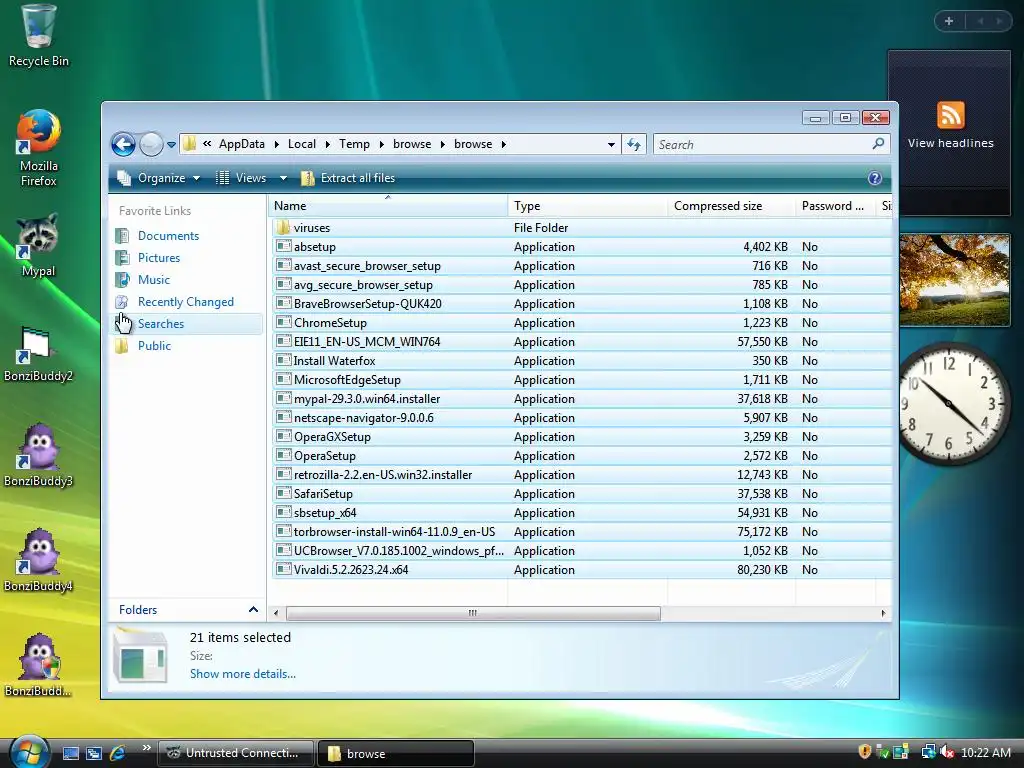Click the Explorer Forward arrow button
Viewport: 1024px width, 768px height.
(151, 144)
